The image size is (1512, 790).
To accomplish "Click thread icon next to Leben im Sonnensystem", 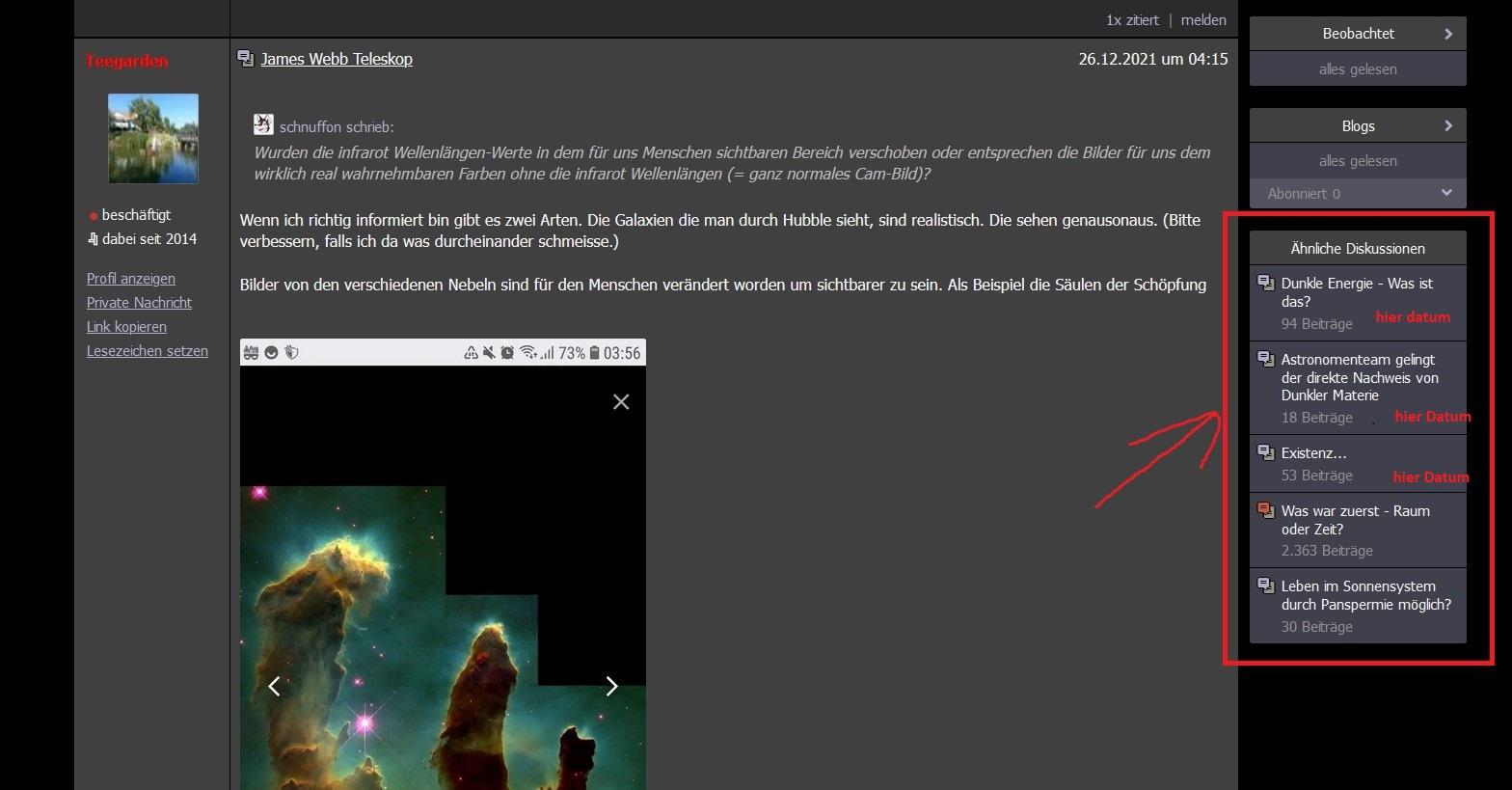I will click(1266, 586).
